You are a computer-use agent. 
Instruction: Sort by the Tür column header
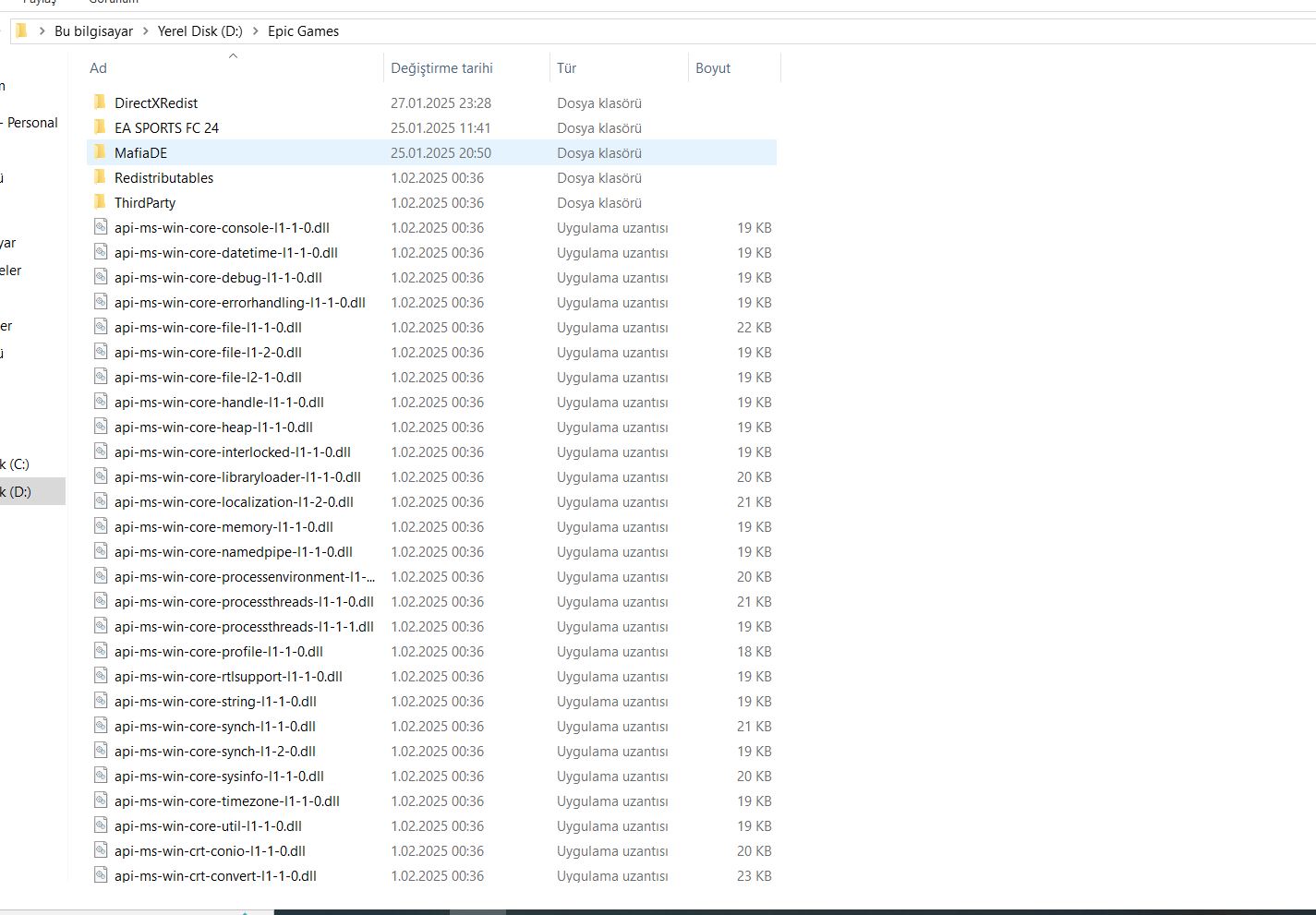coord(566,68)
